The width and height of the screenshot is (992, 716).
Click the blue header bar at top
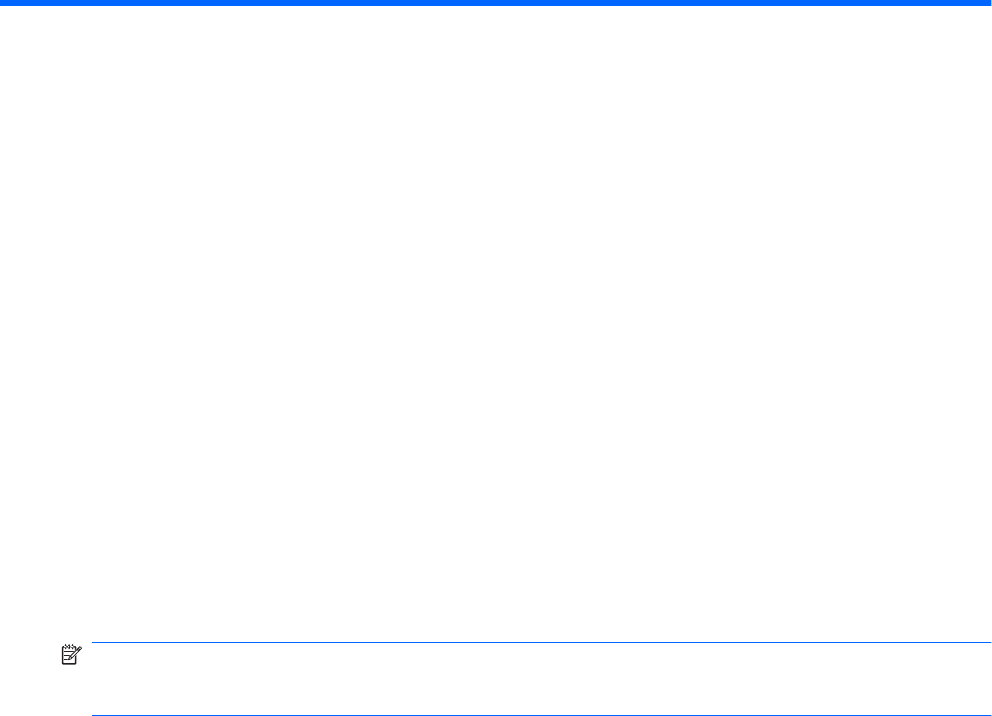pyautogui.click(x=496, y=3)
